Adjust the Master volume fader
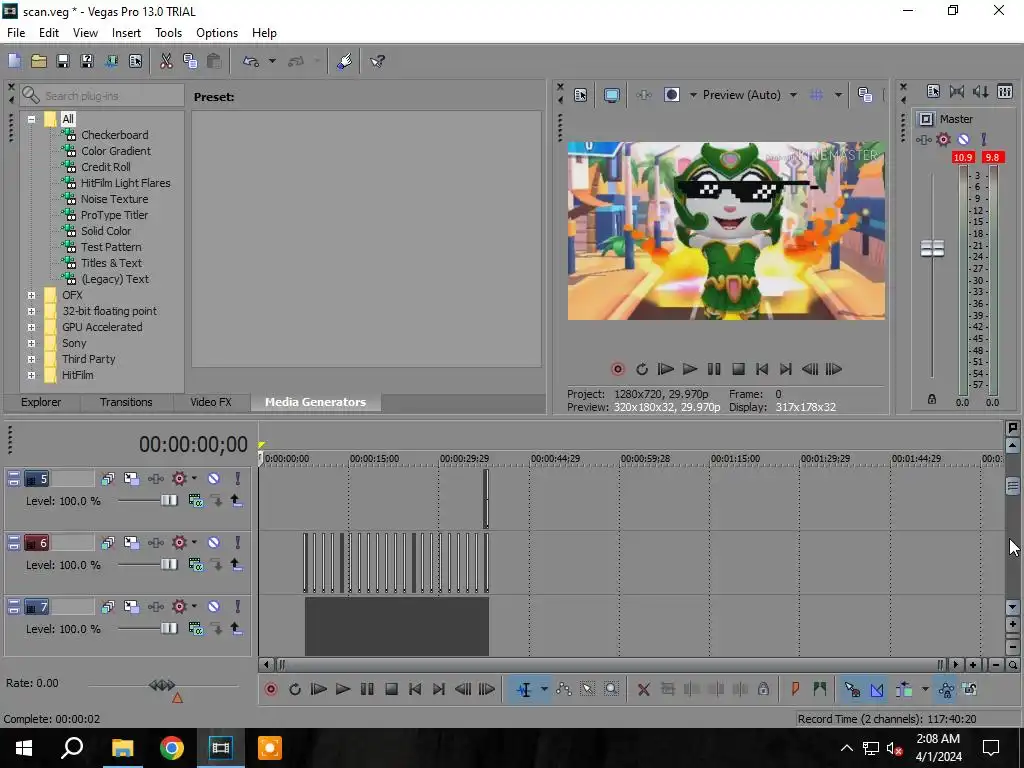The height and width of the screenshot is (768, 1024). [x=932, y=248]
